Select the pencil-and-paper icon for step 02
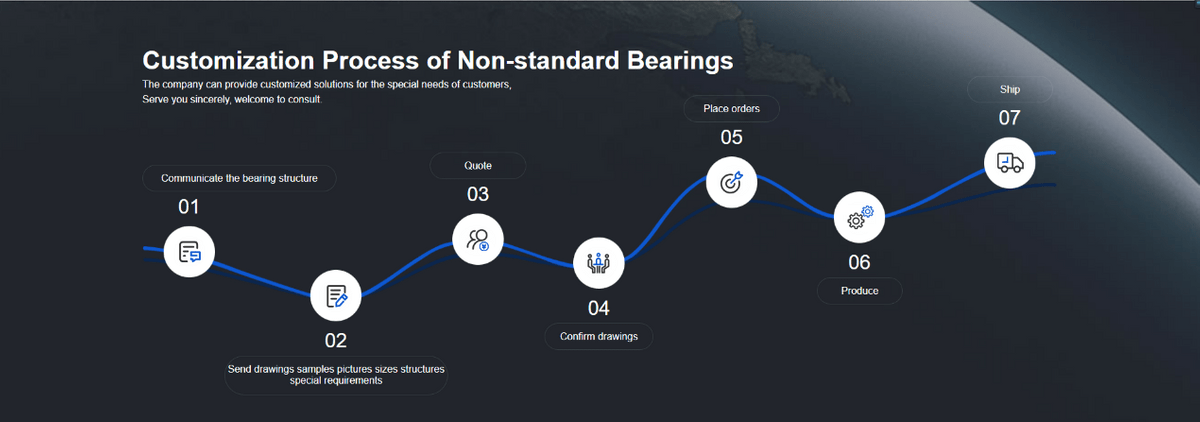 coord(336,296)
